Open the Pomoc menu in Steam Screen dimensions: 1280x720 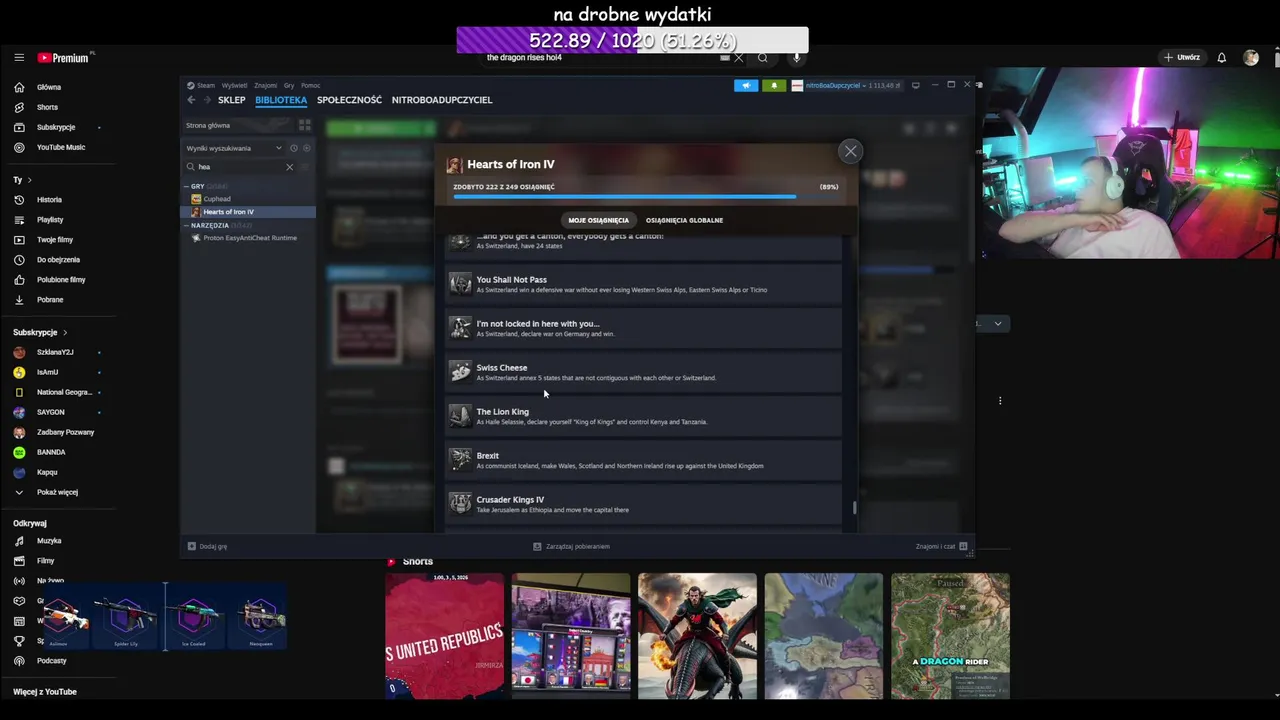[x=311, y=85]
